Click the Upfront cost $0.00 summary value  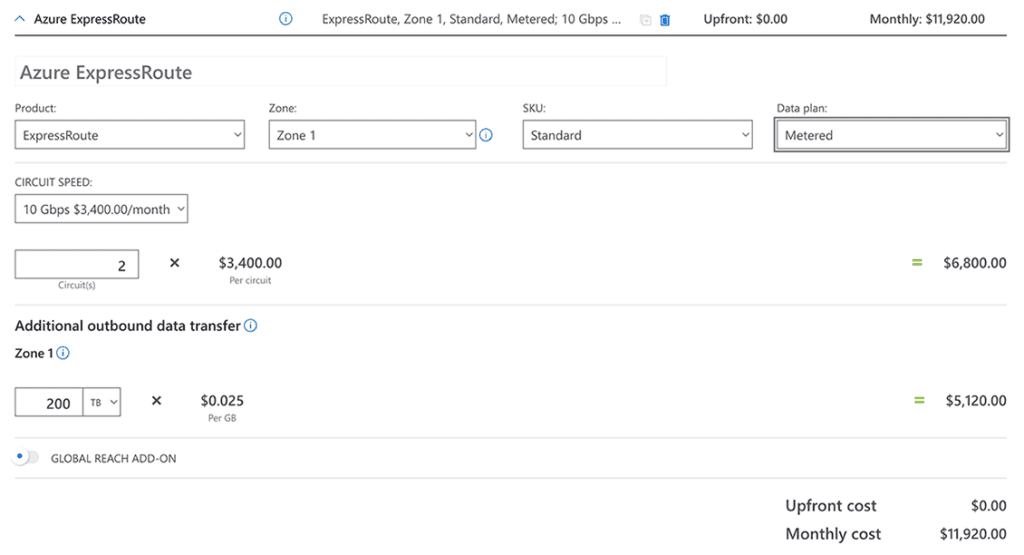(988, 505)
